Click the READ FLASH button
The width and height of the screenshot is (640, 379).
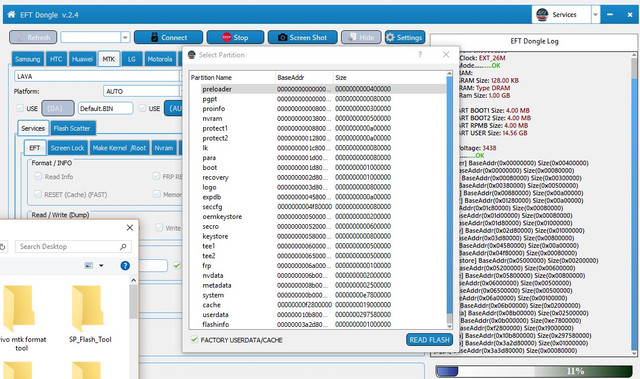click(x=429, y=339)
